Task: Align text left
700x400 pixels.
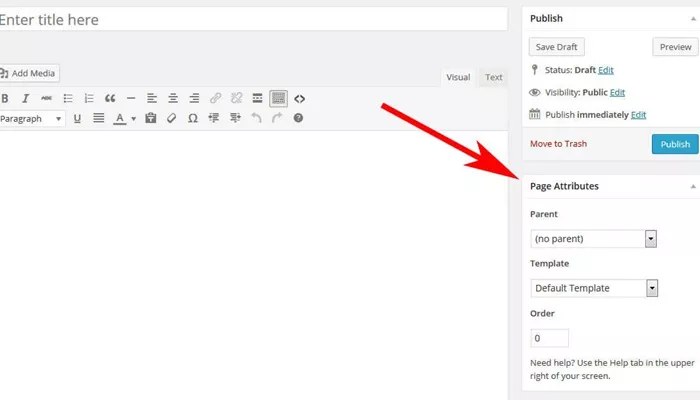Action: point(152,98)
